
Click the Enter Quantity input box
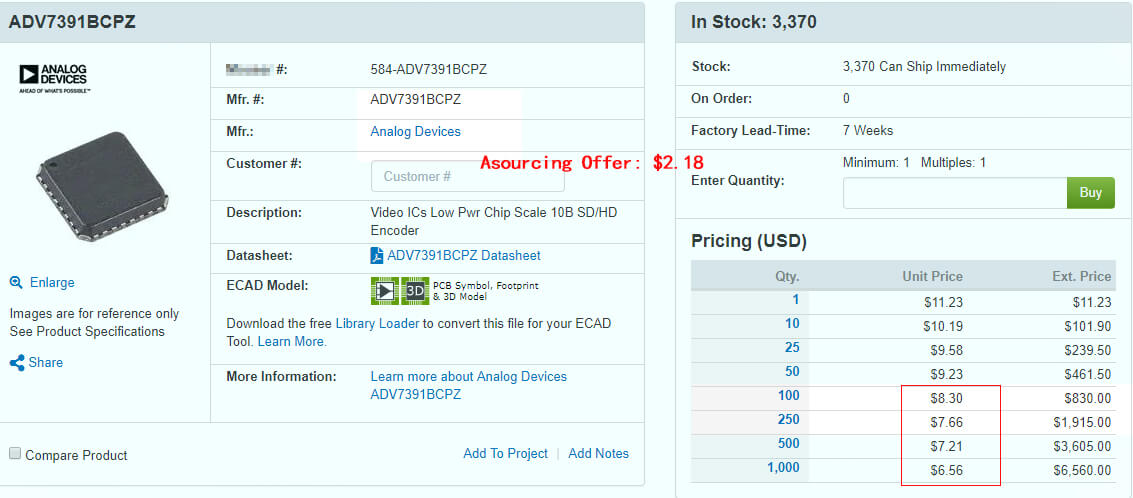(x=955, y=193)
